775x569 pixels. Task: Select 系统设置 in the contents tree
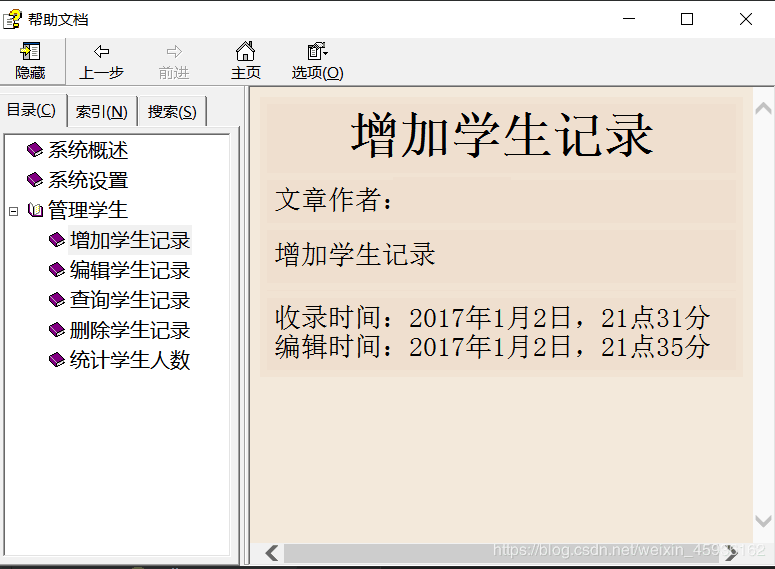click(88, 180)
